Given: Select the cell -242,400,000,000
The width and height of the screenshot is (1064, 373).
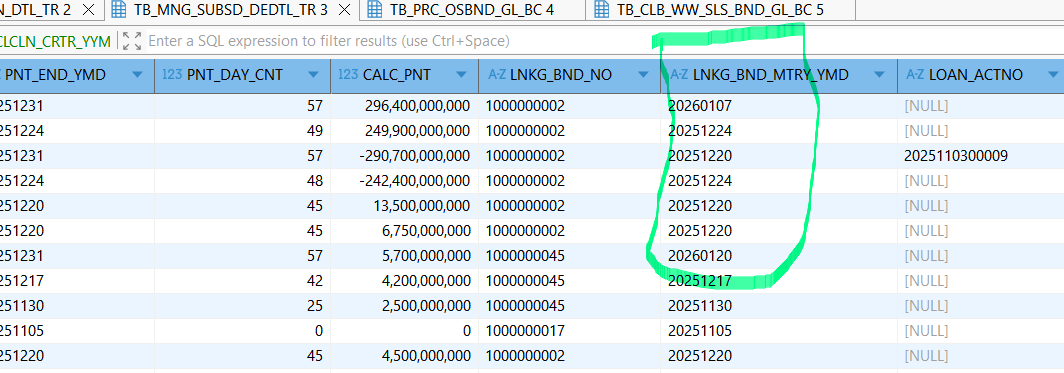Looking at the screenshot, I should [404, 181].
